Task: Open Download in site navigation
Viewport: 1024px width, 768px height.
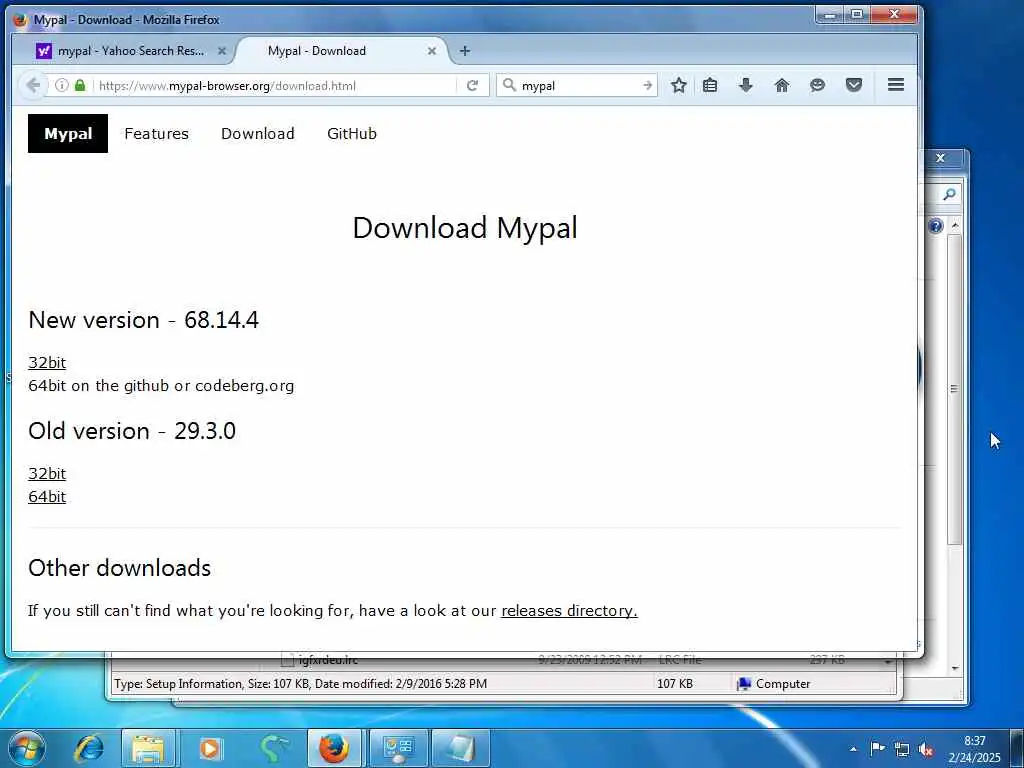Action: click(258, 133)
